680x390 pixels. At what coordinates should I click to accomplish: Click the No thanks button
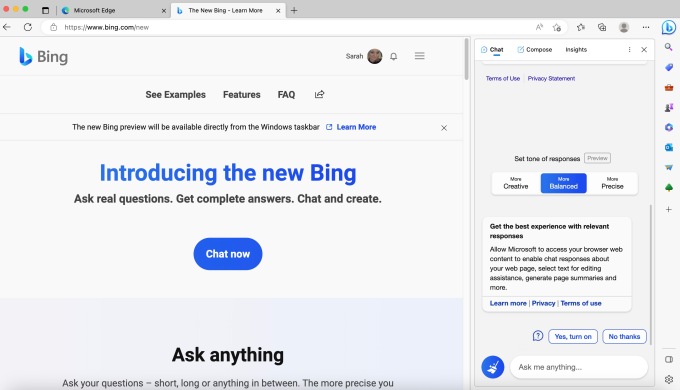624,336
